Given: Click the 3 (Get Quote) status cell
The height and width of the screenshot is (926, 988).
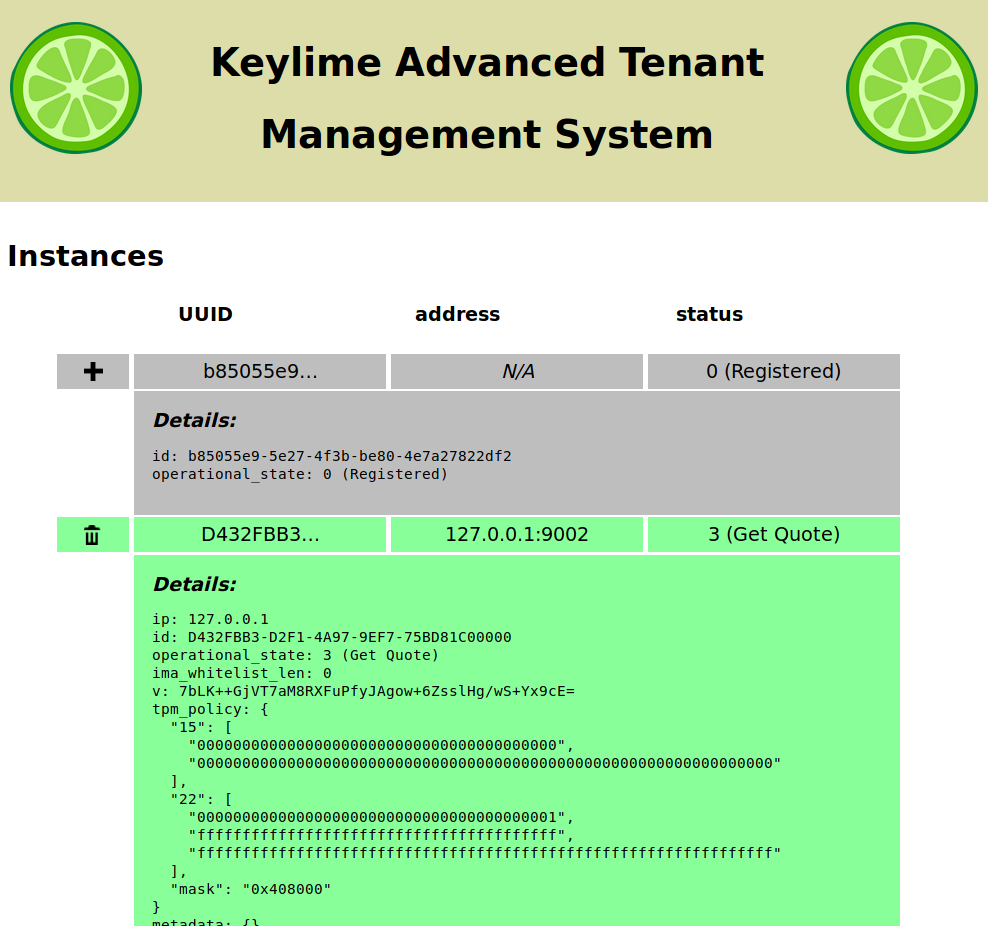Looking at the screenshot, I should coord(774,535).
